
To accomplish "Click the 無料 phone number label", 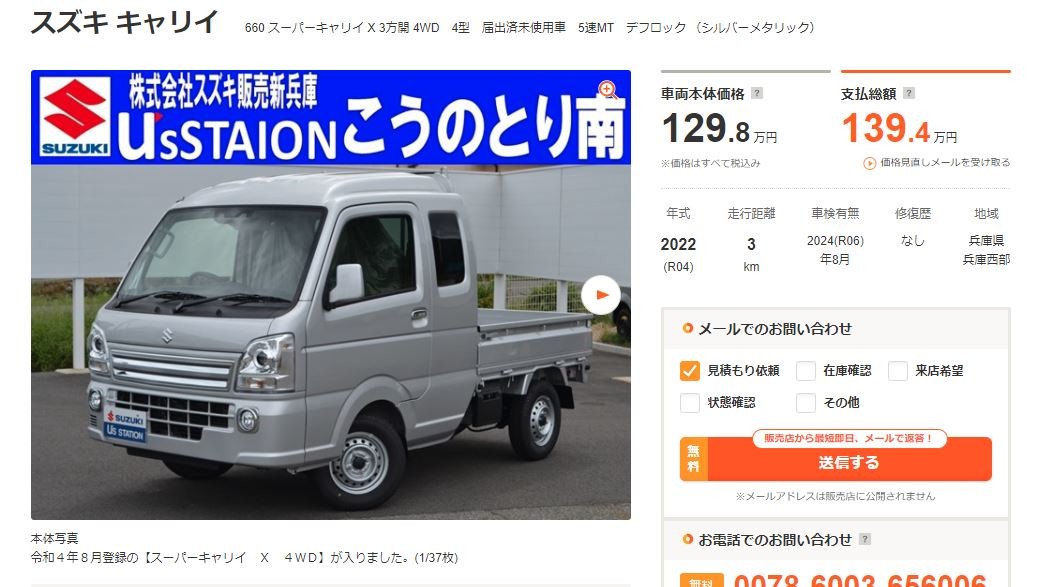I will coord(701,581).
